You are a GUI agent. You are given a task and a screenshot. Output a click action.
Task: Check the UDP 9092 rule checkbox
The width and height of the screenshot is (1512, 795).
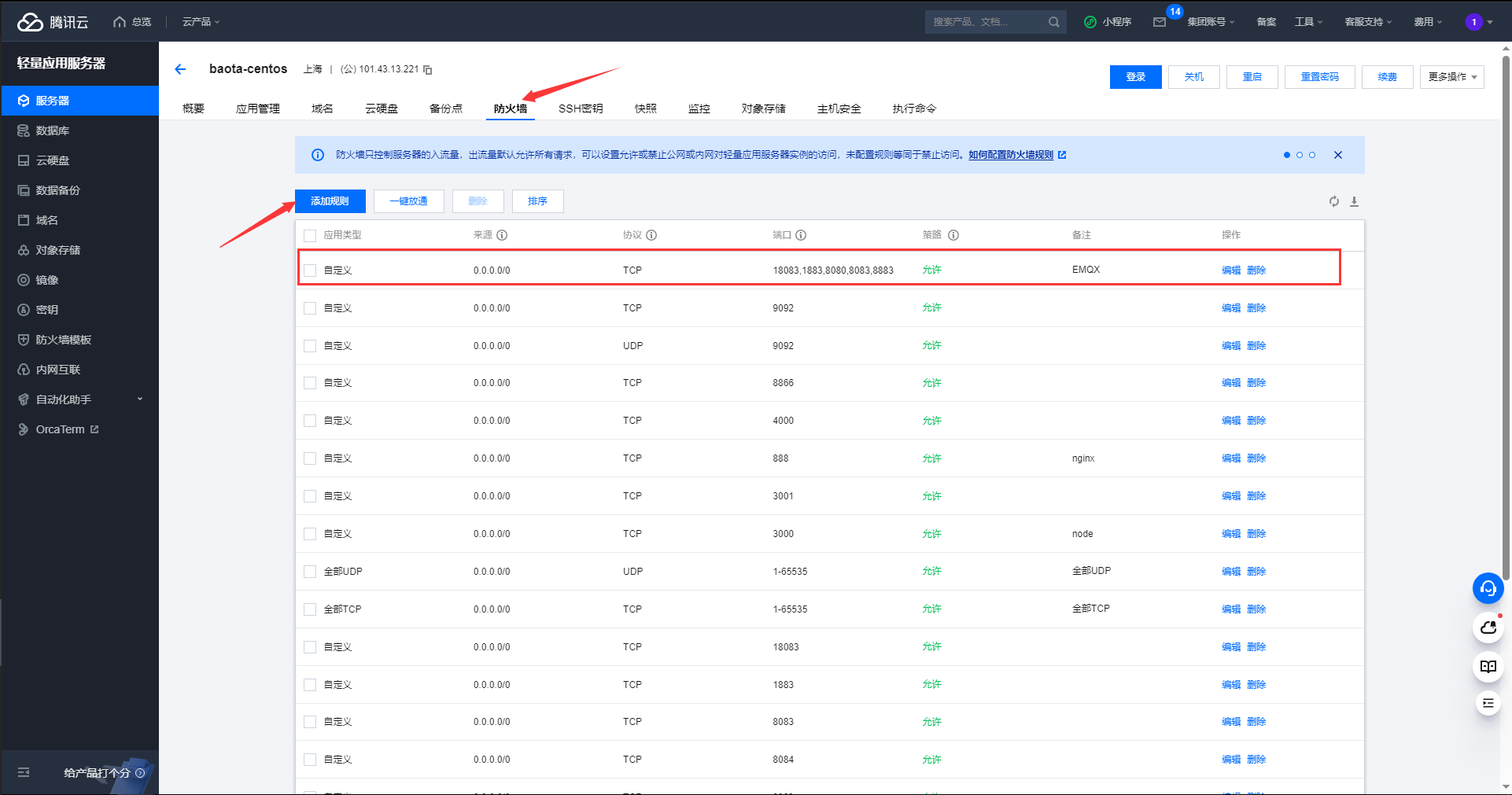click(x=310, y=346)
